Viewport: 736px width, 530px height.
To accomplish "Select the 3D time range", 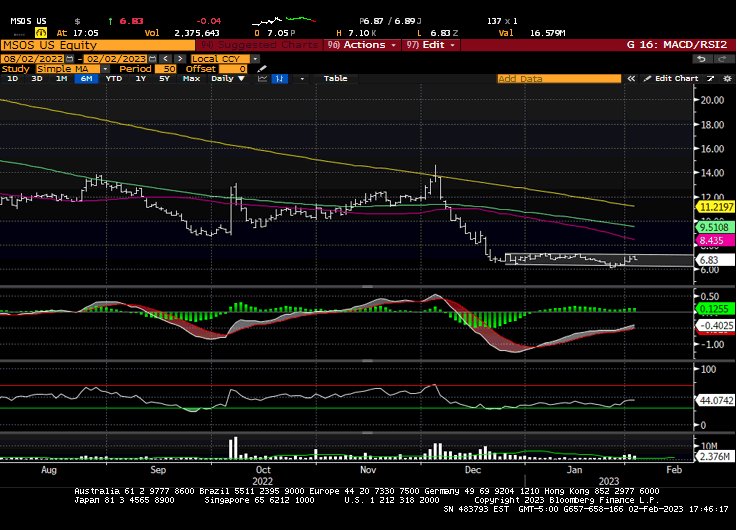I will click(37, 78).
